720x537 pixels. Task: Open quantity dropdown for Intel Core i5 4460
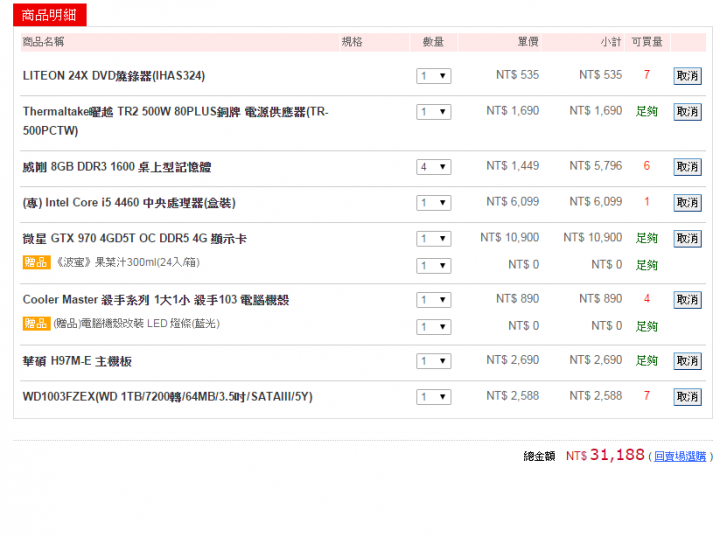433,203
